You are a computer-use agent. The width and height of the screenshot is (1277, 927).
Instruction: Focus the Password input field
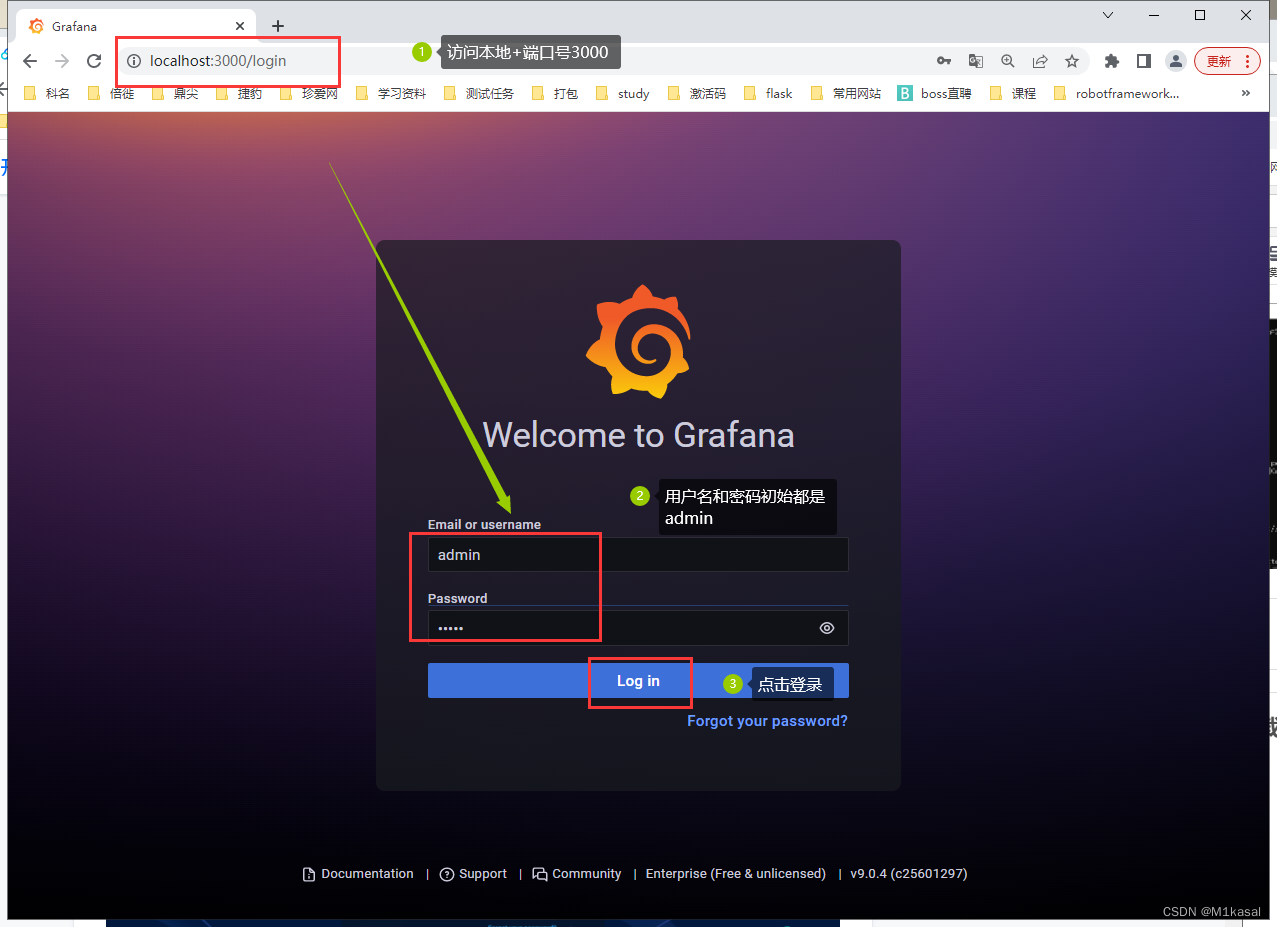[x=638, y=628]
